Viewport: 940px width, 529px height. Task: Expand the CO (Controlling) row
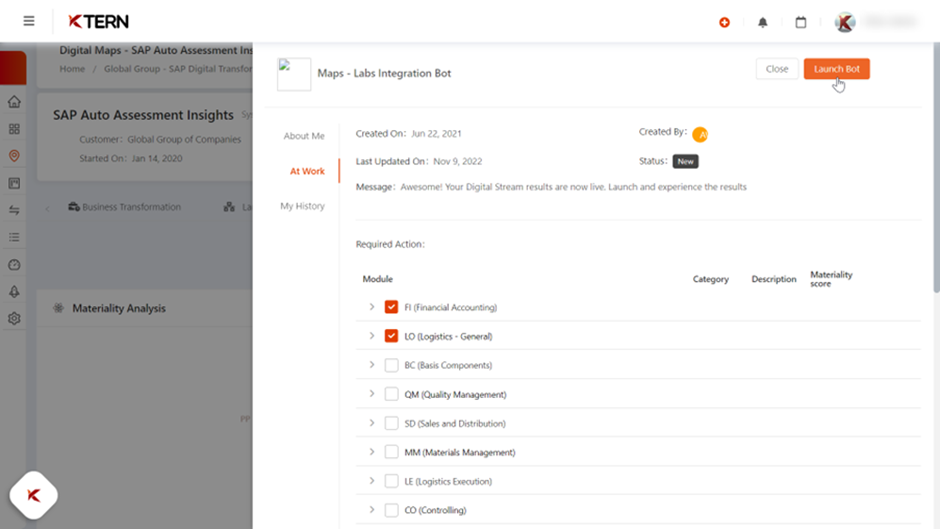click(372, 510)
